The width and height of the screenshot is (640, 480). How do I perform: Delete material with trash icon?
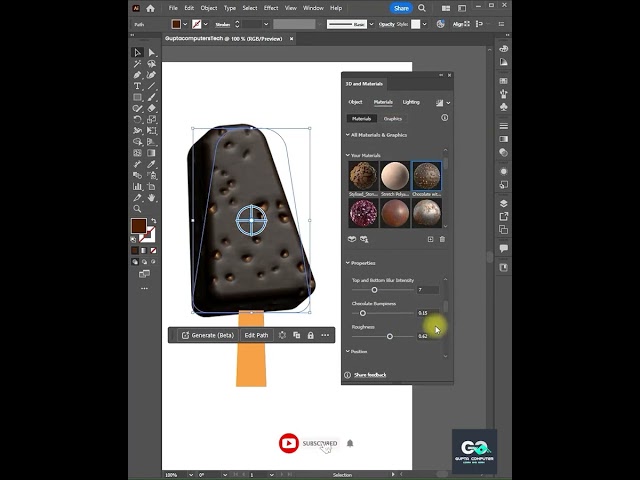pyautogui.click(x=442, y=239)
